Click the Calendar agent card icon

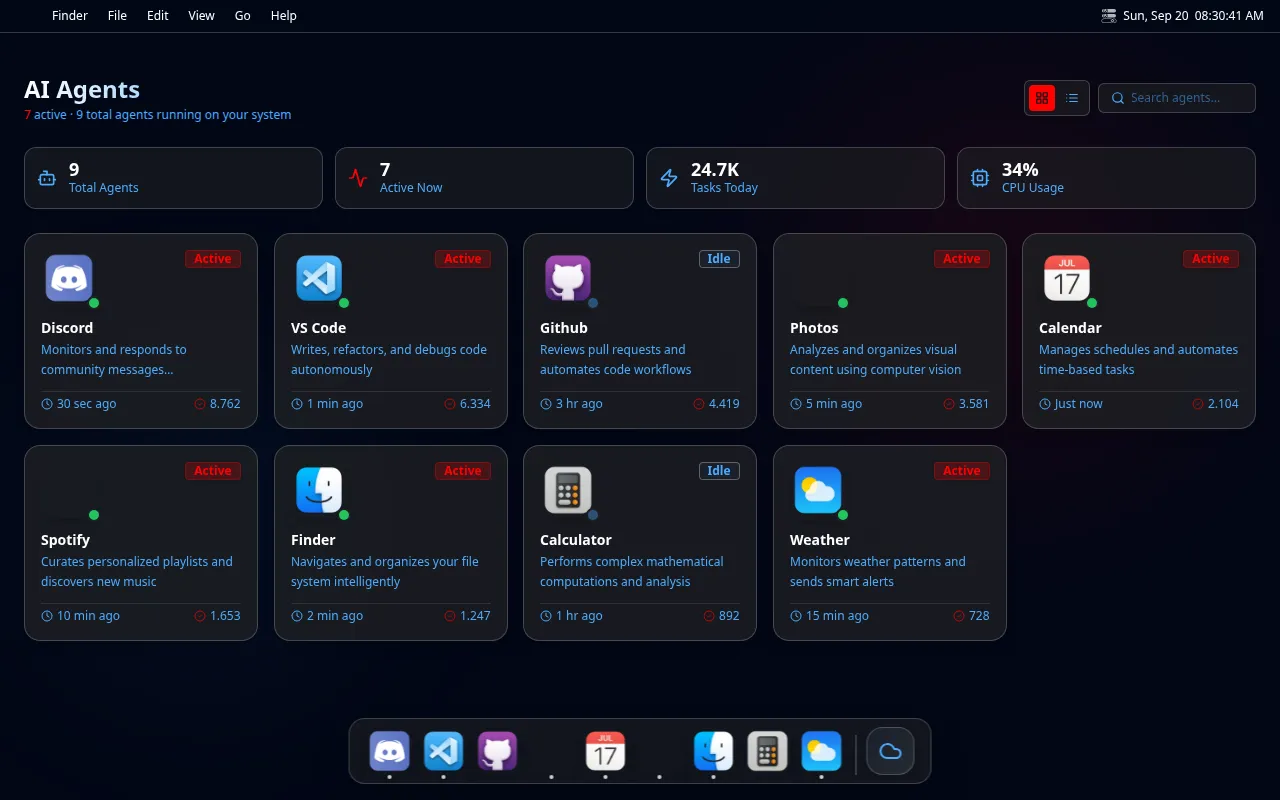1067,278
